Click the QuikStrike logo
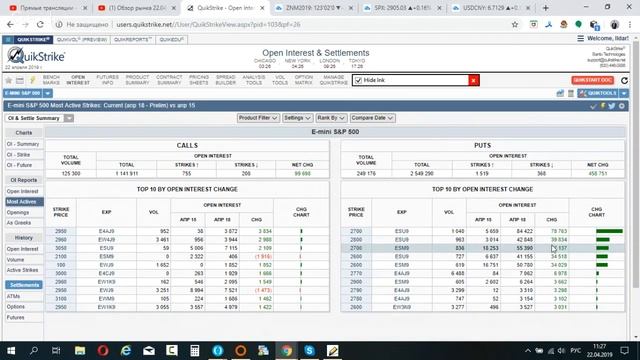The width and height of the screenshot is (640, 360). coord(36,56)
